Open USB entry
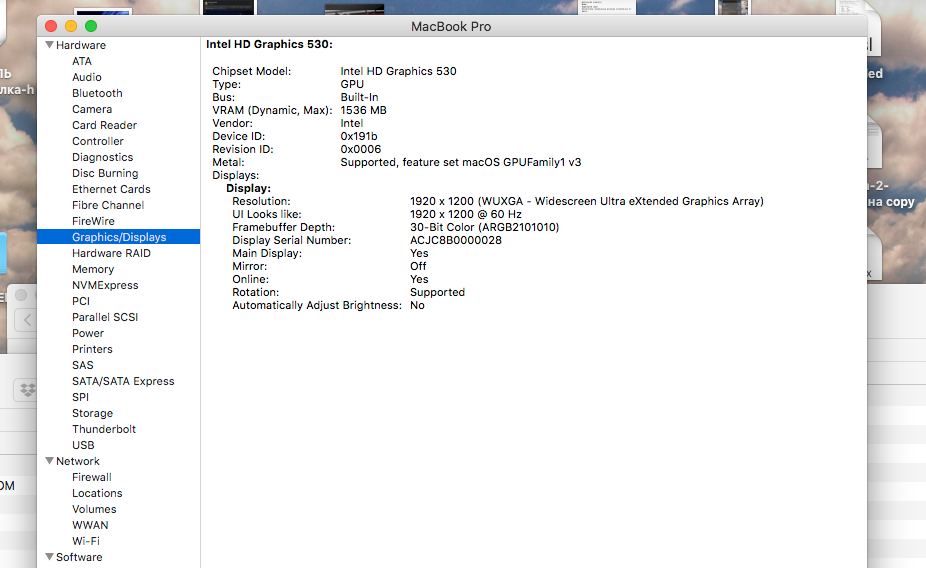Screen dimensions: 926x568 (83, 445)
